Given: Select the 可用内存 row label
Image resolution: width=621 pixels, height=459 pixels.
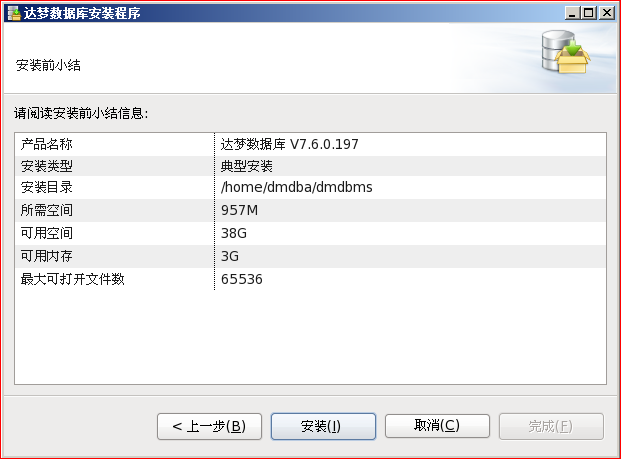Looking at the screenshot, I should coord(46,256).
